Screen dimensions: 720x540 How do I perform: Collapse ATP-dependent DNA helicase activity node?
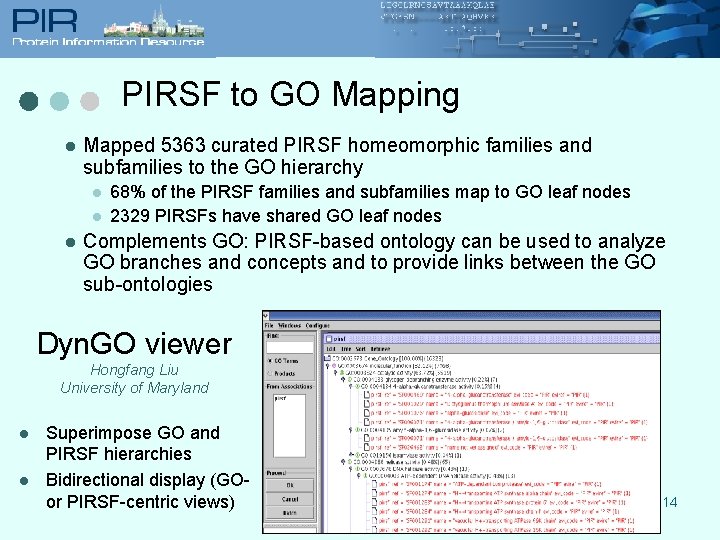(359, 476)
